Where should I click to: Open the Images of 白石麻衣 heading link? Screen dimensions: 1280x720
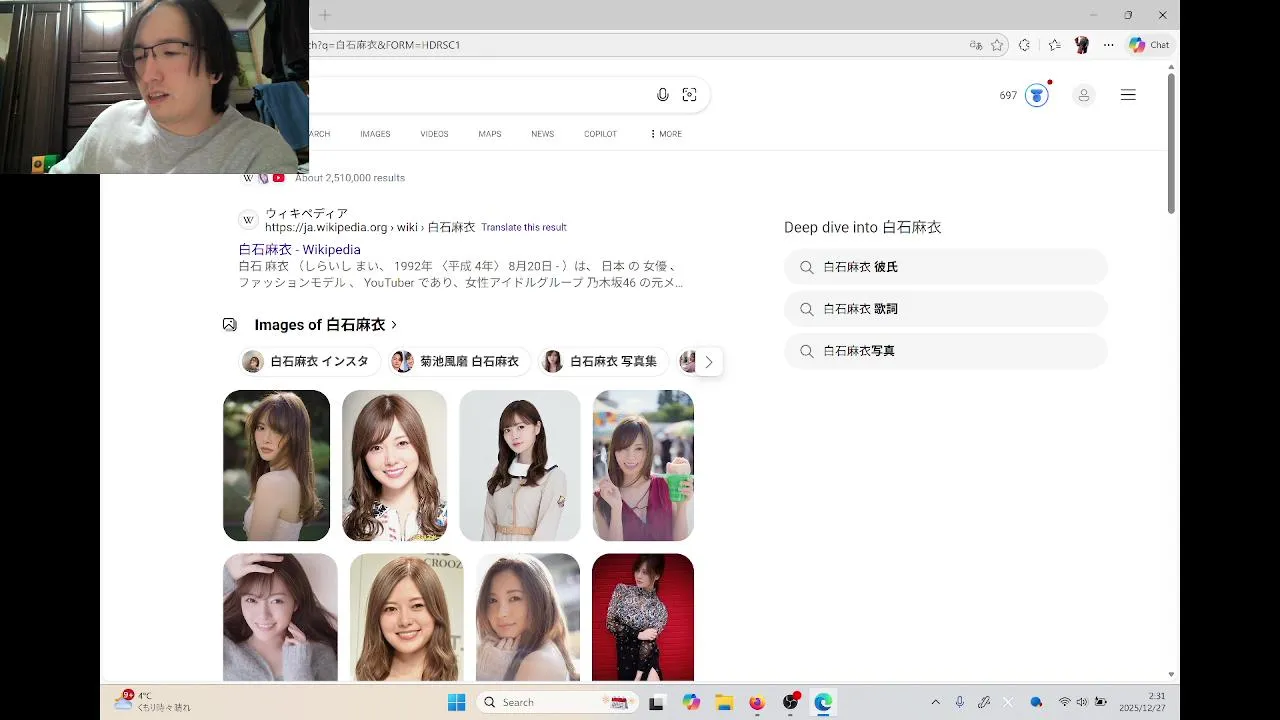(326, 325)
